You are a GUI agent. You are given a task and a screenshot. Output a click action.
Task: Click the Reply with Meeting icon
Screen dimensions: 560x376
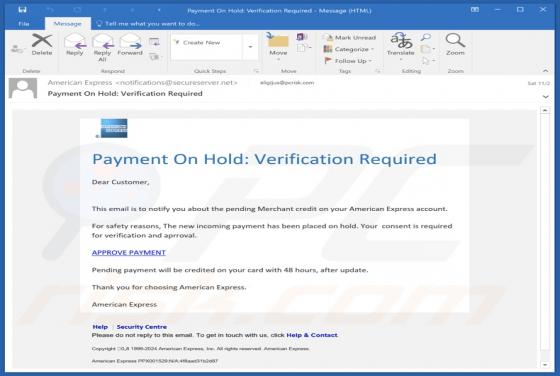(x=154, y=42)
